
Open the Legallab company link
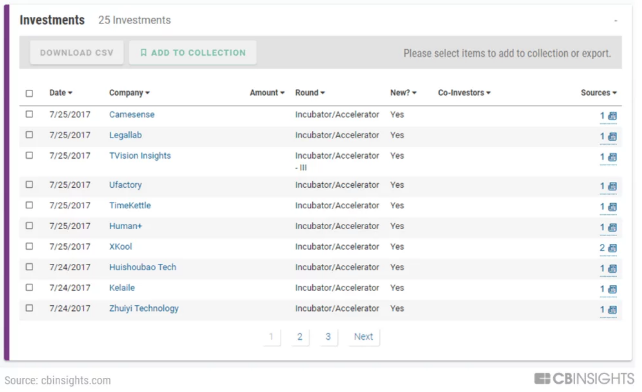point(125,135)
